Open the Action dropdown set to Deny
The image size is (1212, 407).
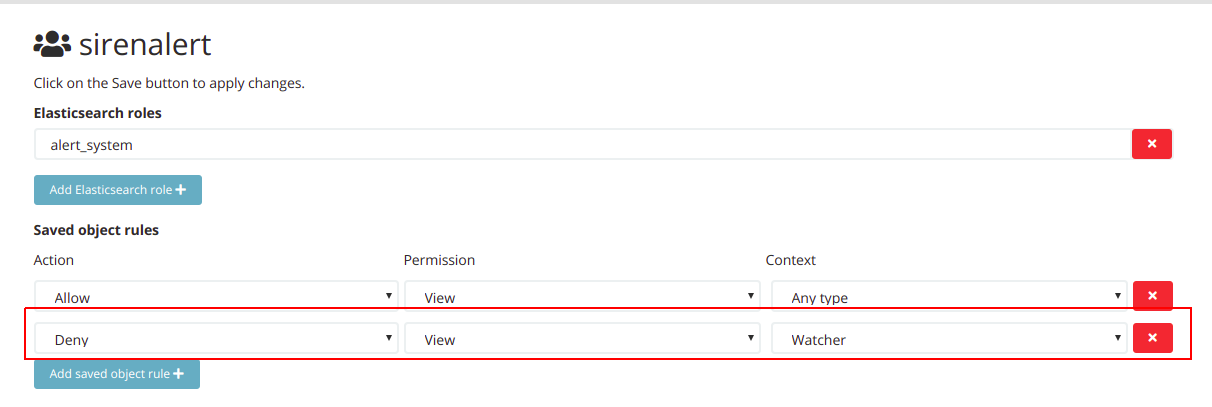[216, 340]
